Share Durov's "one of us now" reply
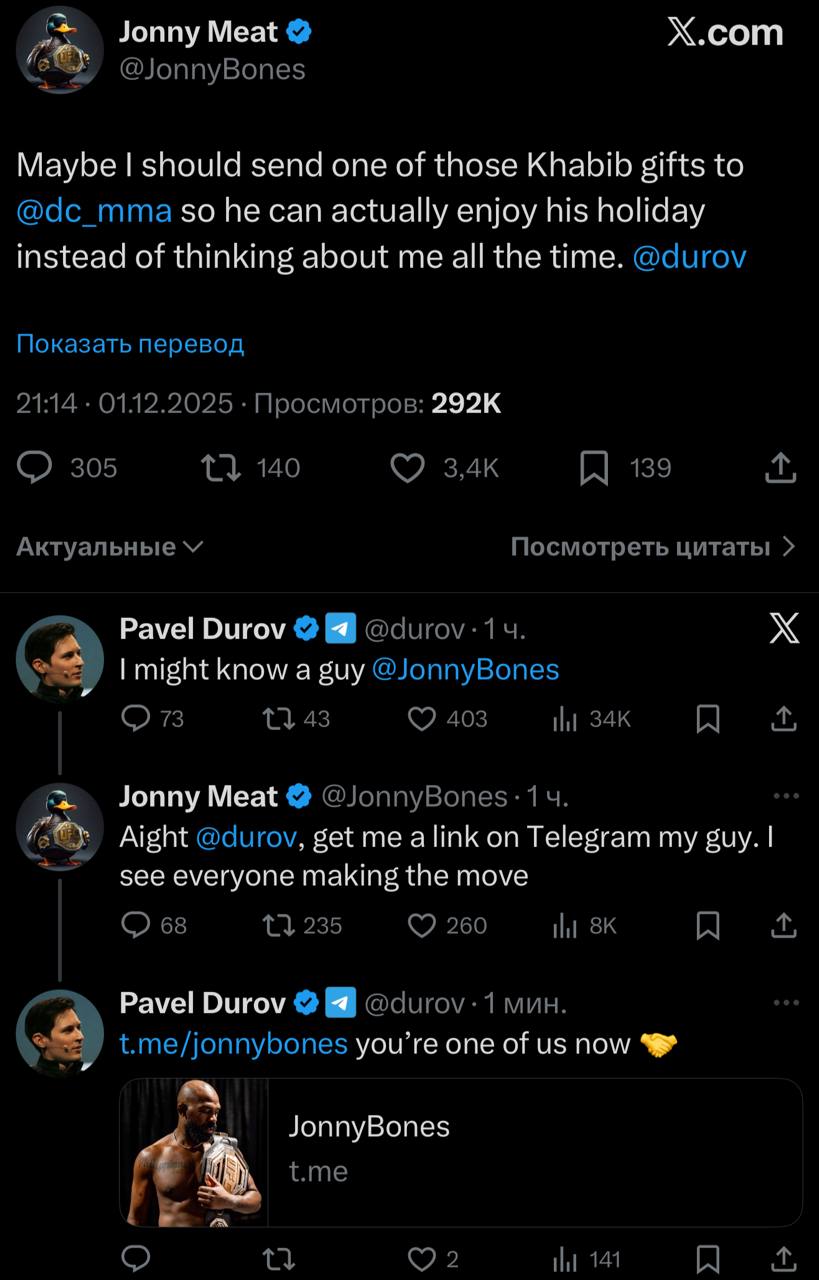The image size is (819, 1280). pyautogui.click(x=785, y=1259)
